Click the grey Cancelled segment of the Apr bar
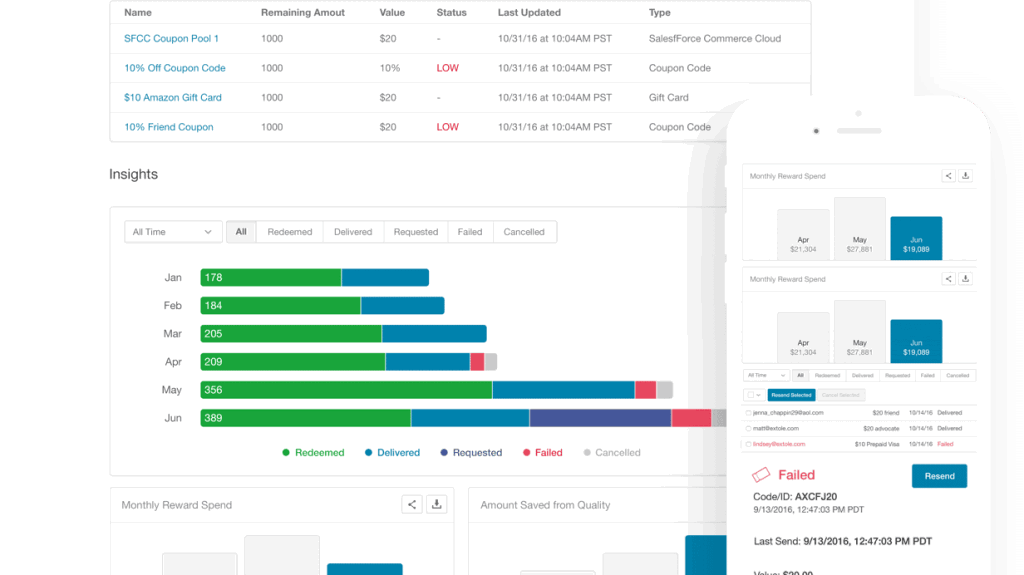The image size is (1024, 575). [490, 361]
